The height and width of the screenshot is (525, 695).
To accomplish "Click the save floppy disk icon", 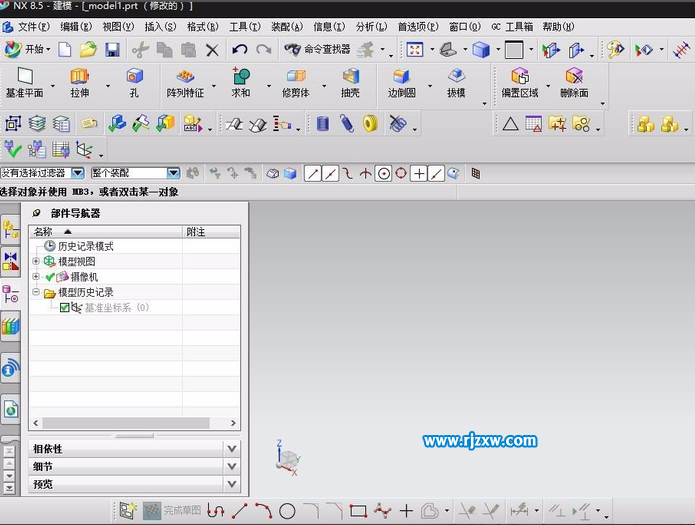I will coord(113,49).
